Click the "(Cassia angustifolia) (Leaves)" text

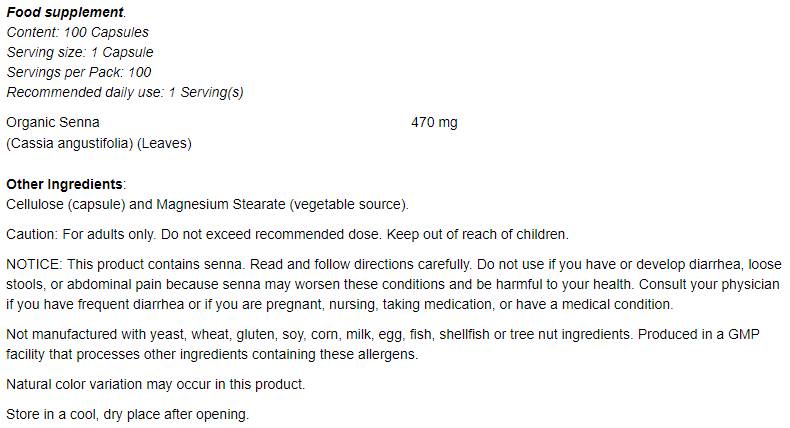98,143
